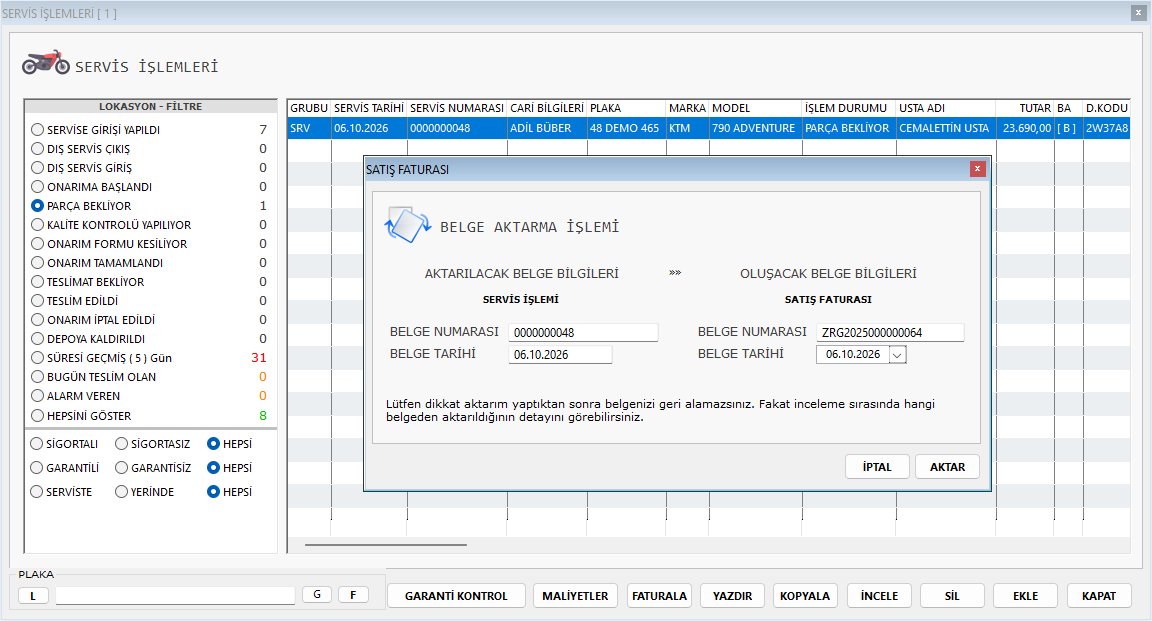The image size is (1152, 621).
Task: Choose PARÇA BEKLİYOR radio button
Action: pyautogui.click(x=37, y=206)
